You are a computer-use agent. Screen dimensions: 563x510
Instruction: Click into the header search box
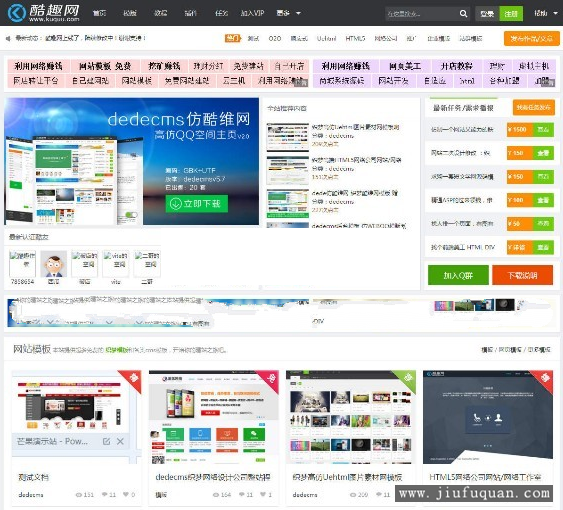[422, 14]
